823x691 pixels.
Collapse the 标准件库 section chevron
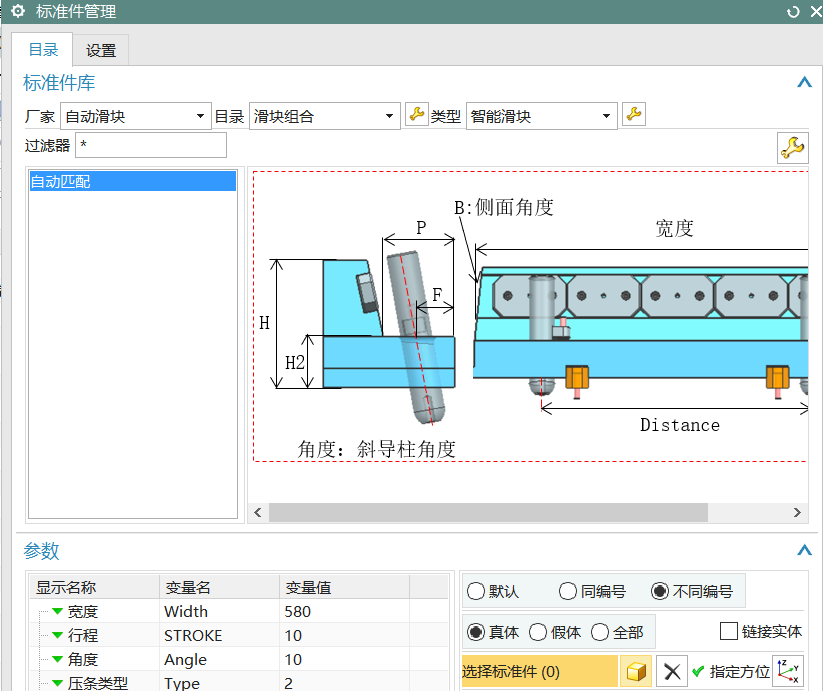(x=804, y=82)
